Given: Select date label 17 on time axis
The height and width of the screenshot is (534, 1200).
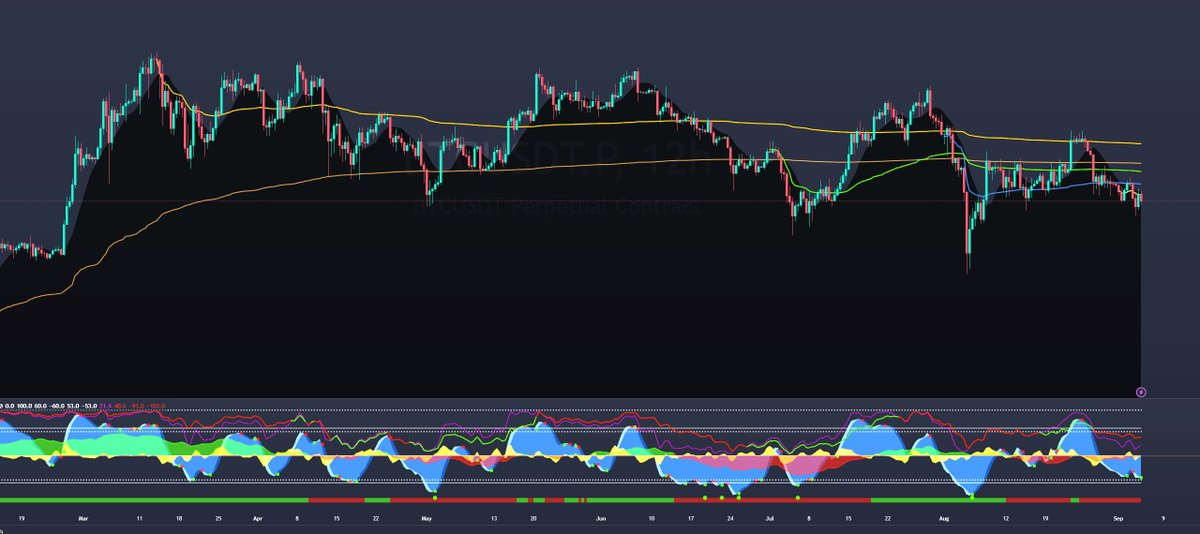Looking at the screenshot, I should (691, 519).
